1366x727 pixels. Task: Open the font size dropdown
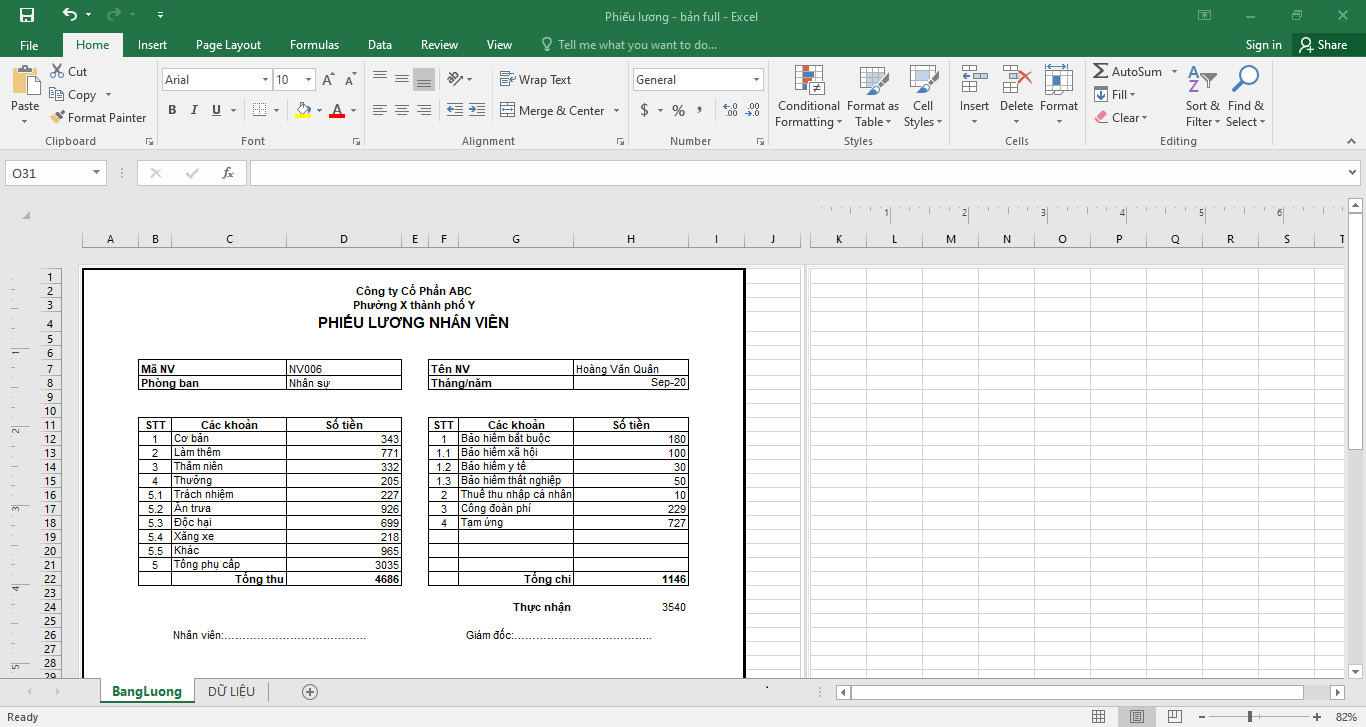(309, 80)
